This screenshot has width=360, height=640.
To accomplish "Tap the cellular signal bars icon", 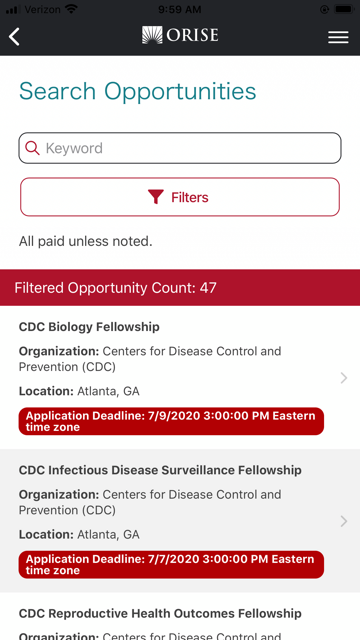I will pos(13,9).
